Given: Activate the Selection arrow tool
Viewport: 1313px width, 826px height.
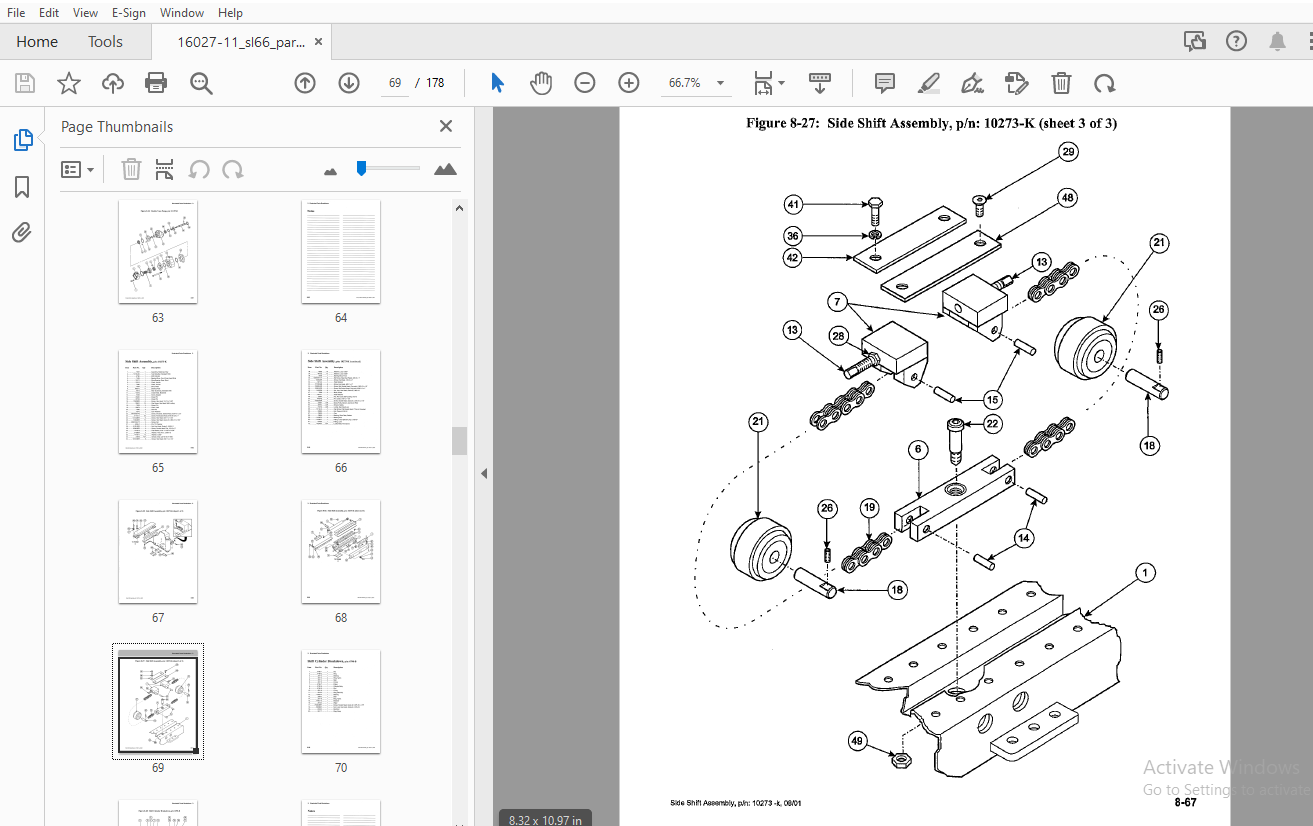Looking at the screenshot, I should pyautogui.click(x=497, y=83).
